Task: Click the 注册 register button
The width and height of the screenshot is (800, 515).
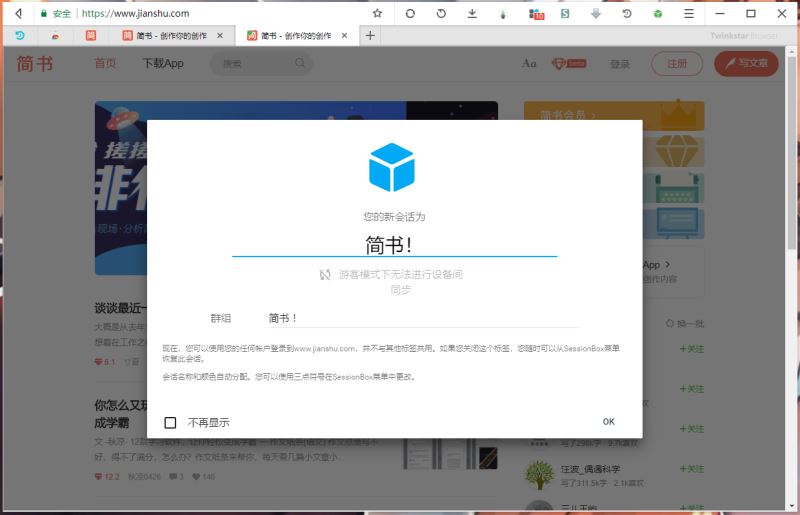Action: coord(677,64)
